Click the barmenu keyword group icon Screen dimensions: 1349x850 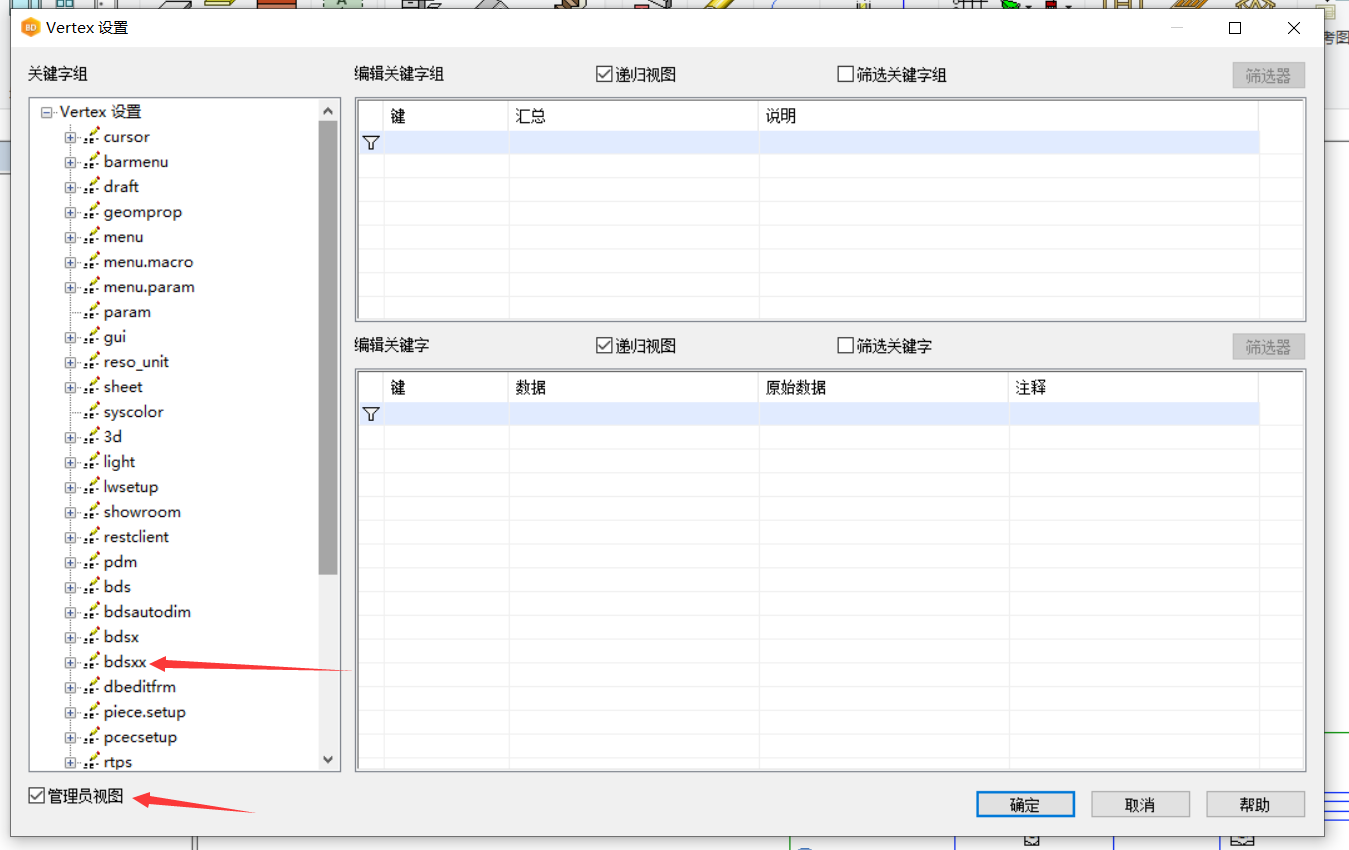(x=92, y=162)
